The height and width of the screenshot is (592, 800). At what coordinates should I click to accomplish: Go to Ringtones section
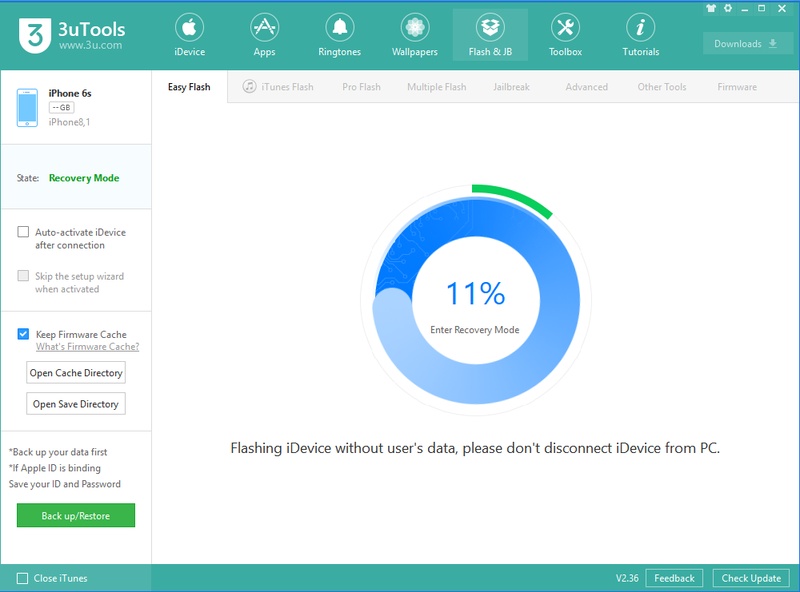339,36
